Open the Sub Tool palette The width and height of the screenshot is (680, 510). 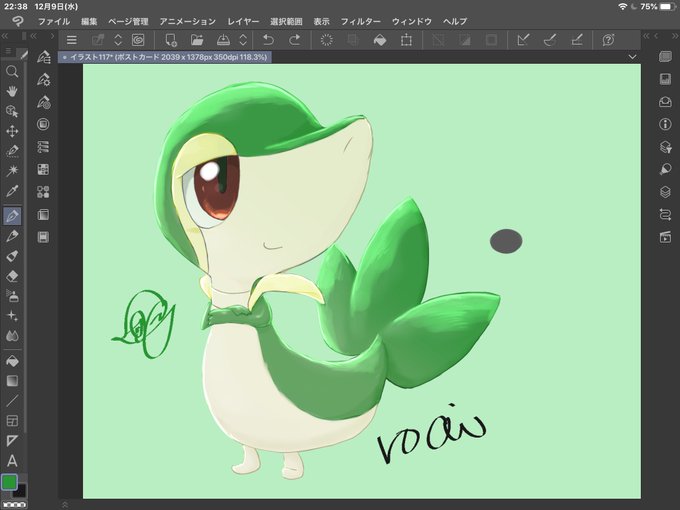click(43, 57)
